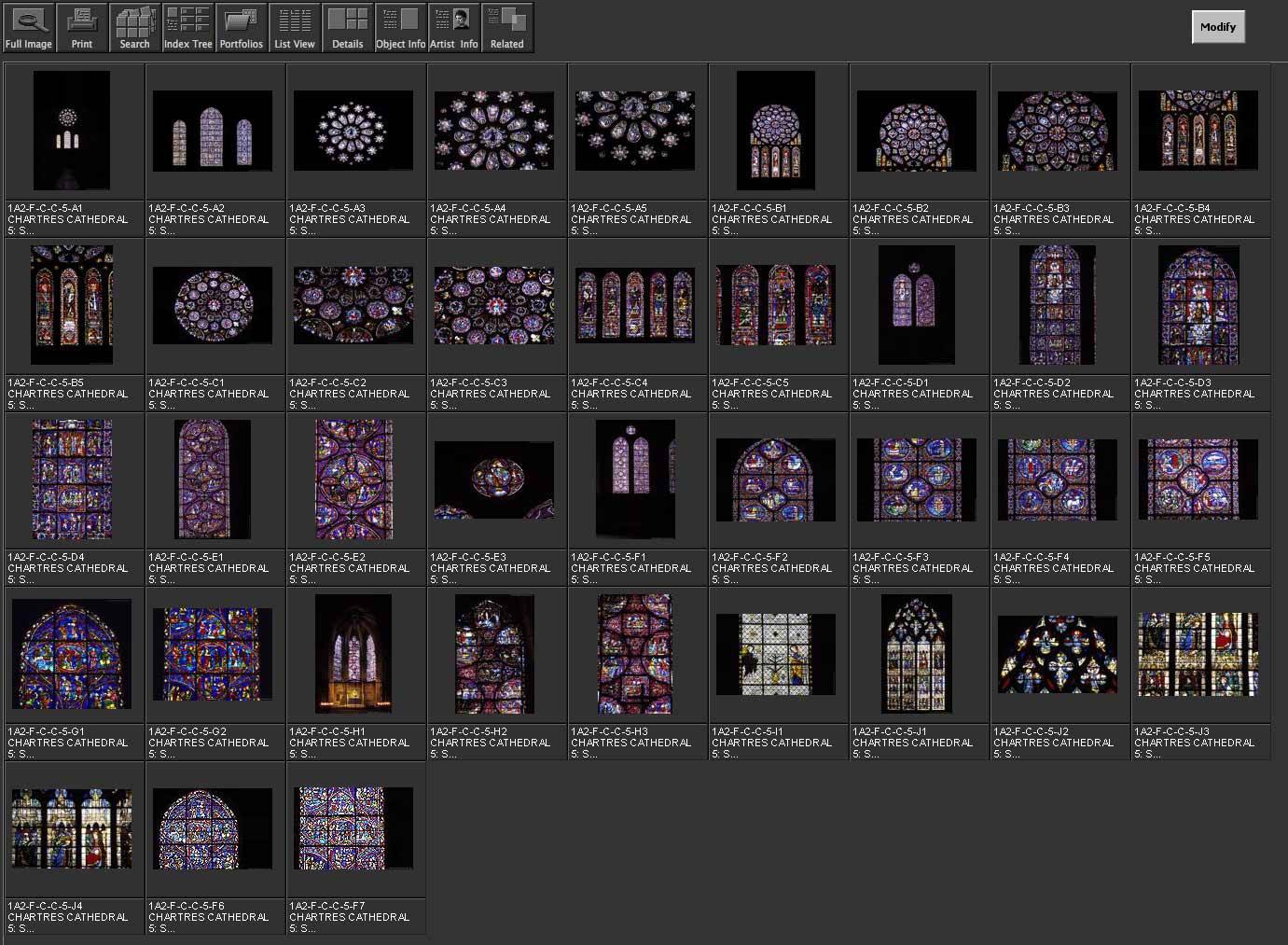Viewport: 1288px width, 945px height.
Task: Select thumbnail 1A2-F-C-C-5-C4
Action: (x=635, y=305)
